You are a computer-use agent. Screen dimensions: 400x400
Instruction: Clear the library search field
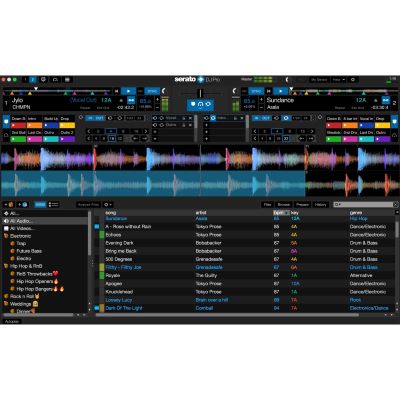click(x=395, y=204)
